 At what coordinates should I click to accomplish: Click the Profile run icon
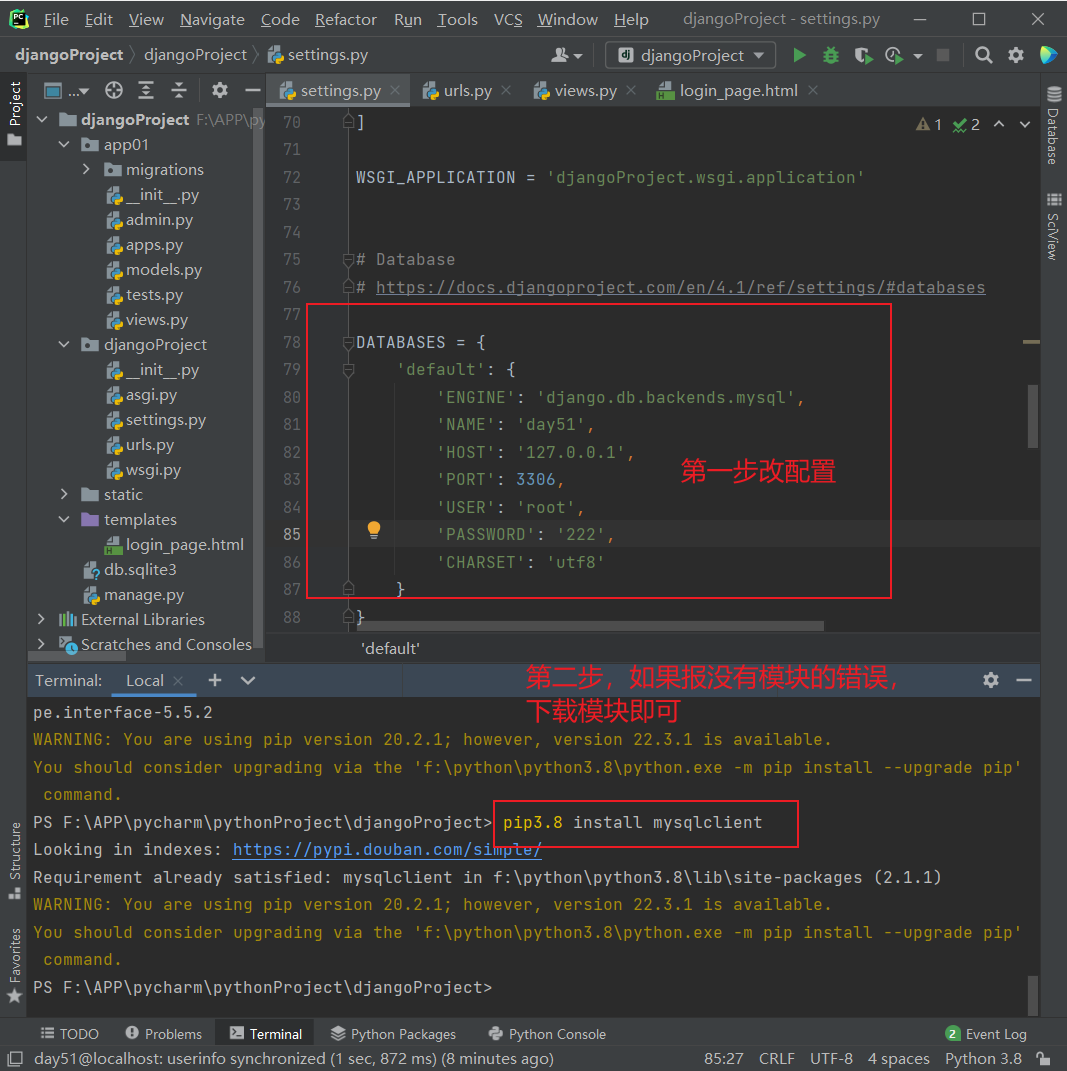pyautogui.click(x=893, y=55)
